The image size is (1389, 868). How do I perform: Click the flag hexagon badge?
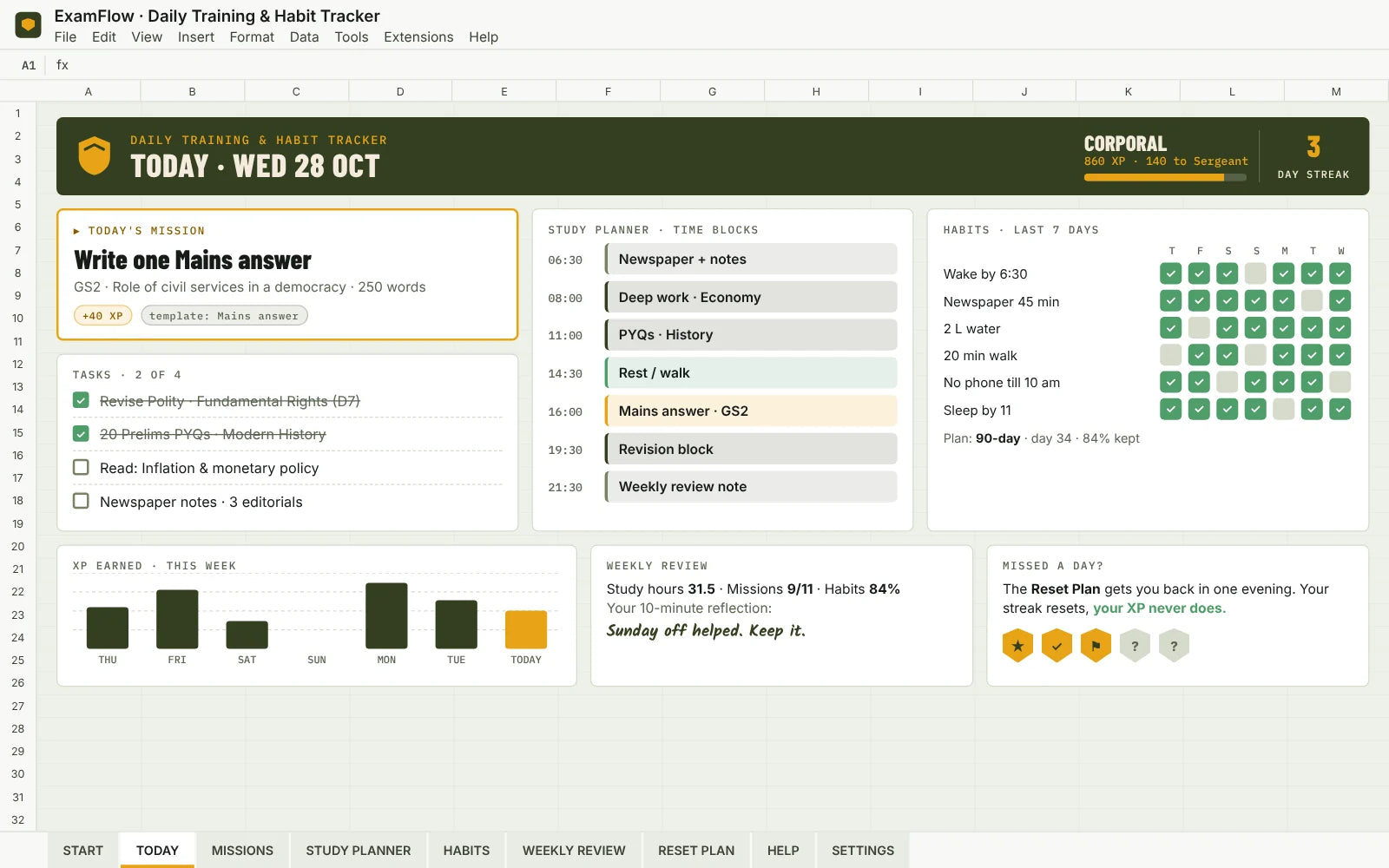pos(1096,646)
